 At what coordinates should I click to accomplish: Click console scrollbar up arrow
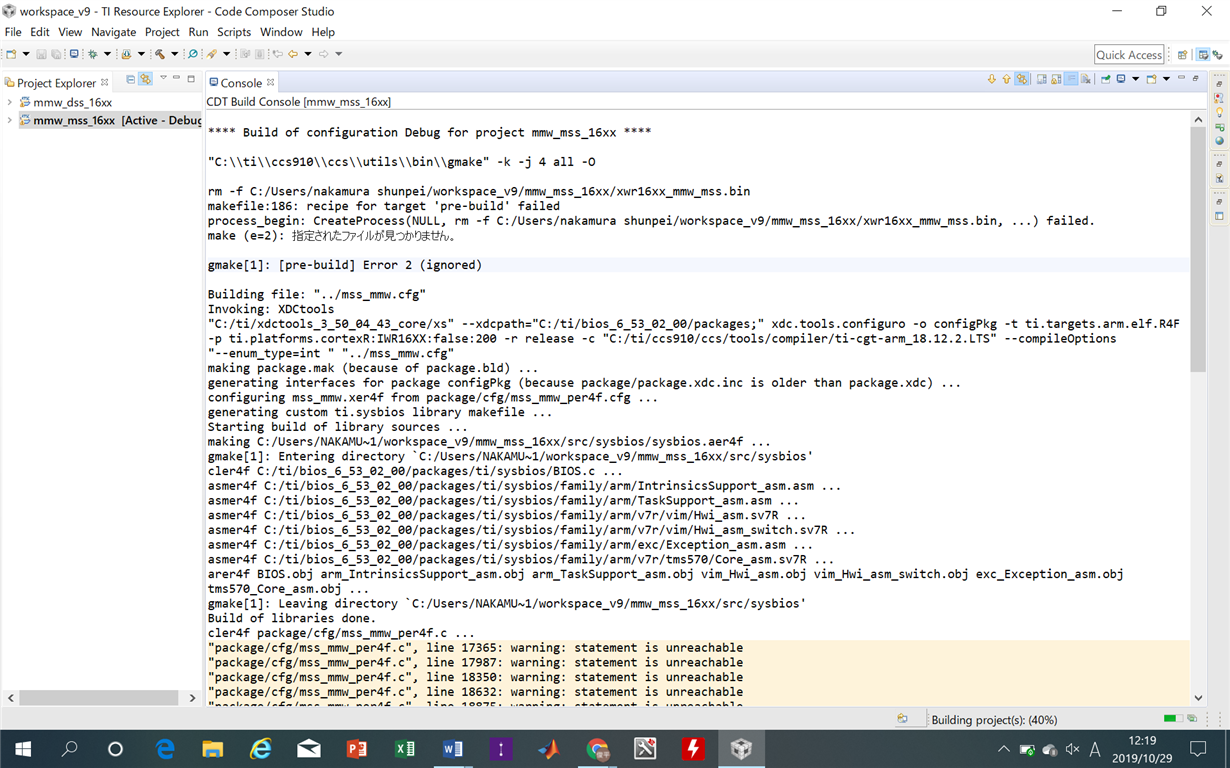1198,120
